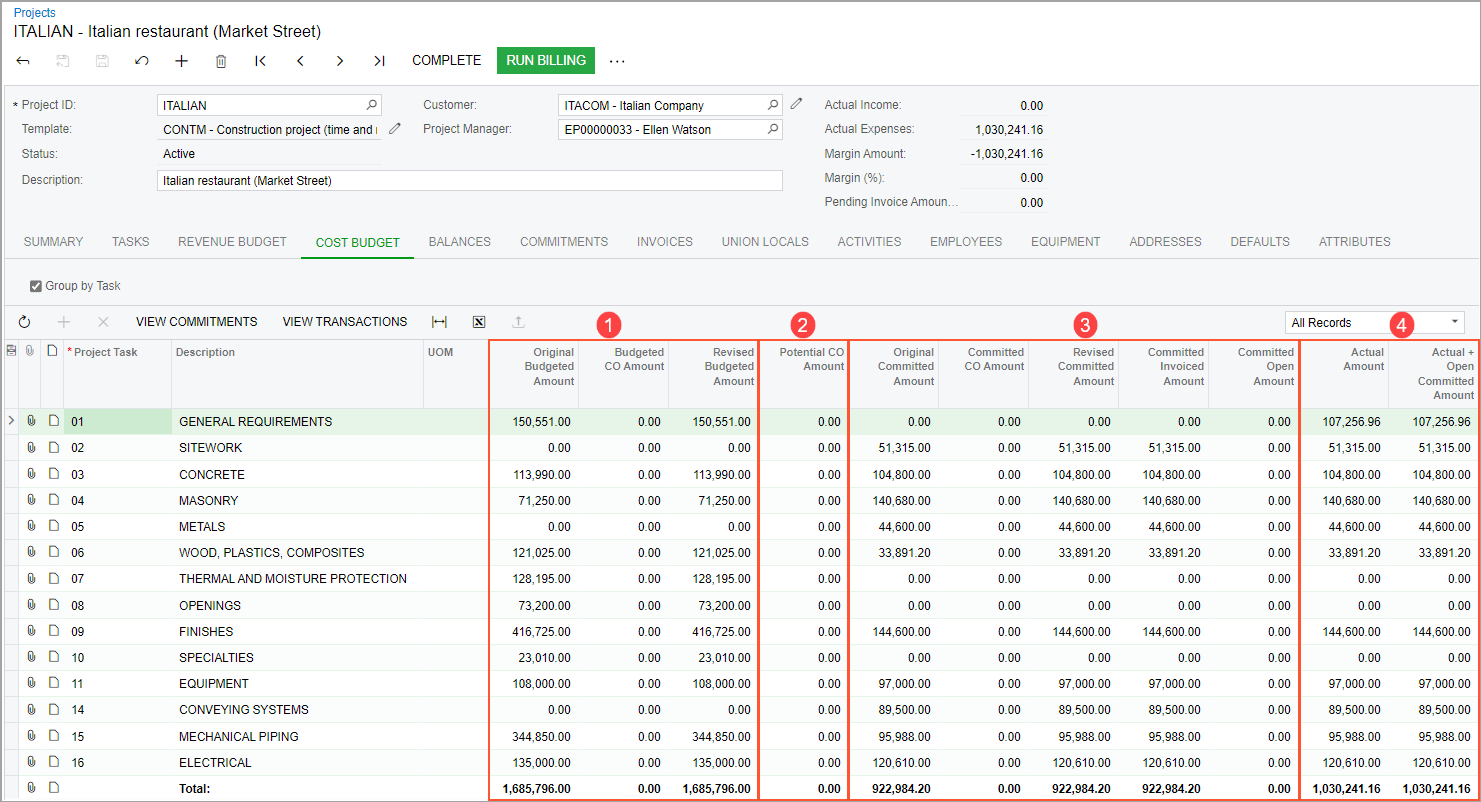This screenshot has width=1481, height=802.
Task: Click the delete trash icon
Action: 221,61
